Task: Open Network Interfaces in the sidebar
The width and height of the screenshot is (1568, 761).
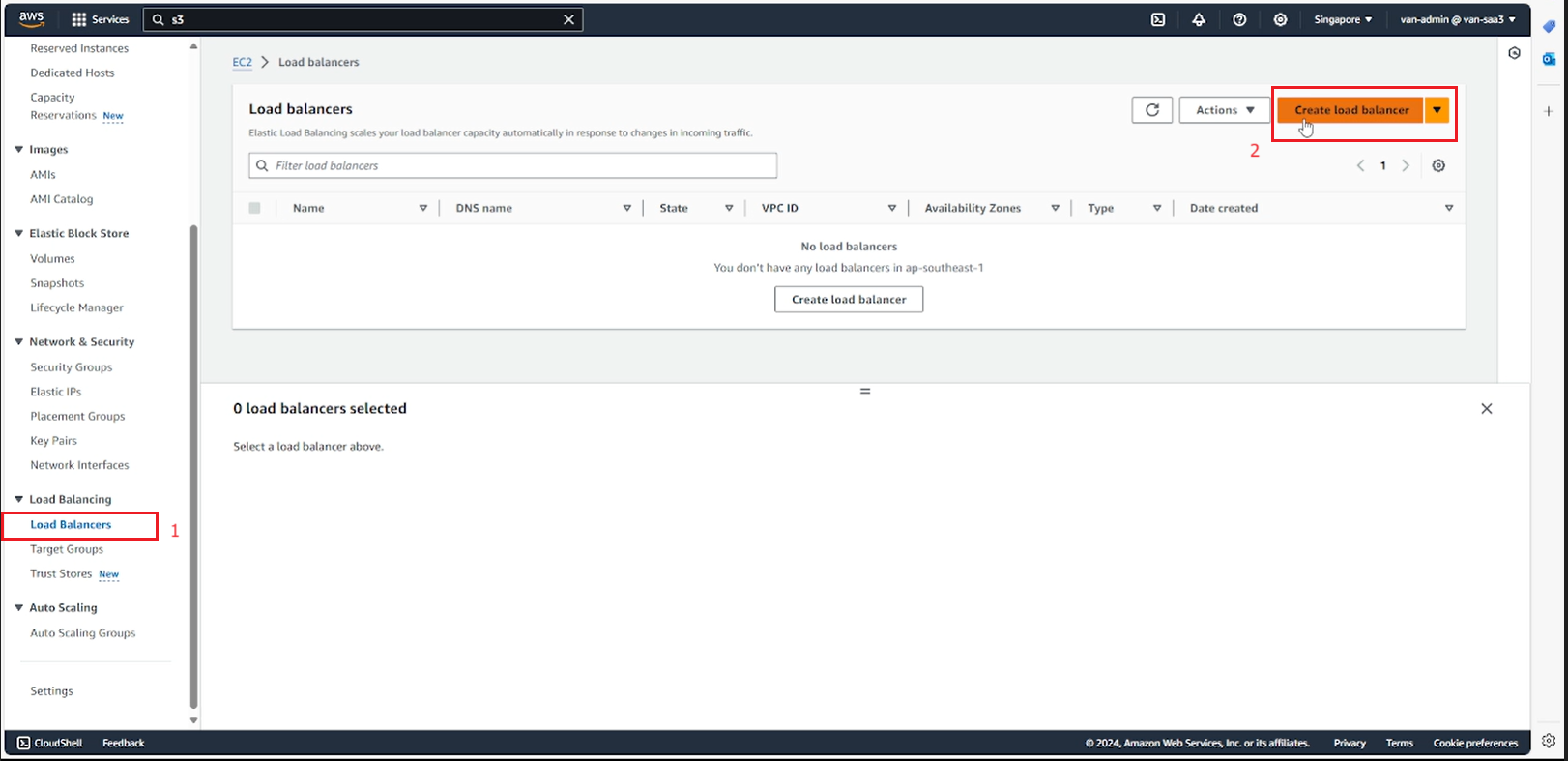Action: tap(79, 465)
